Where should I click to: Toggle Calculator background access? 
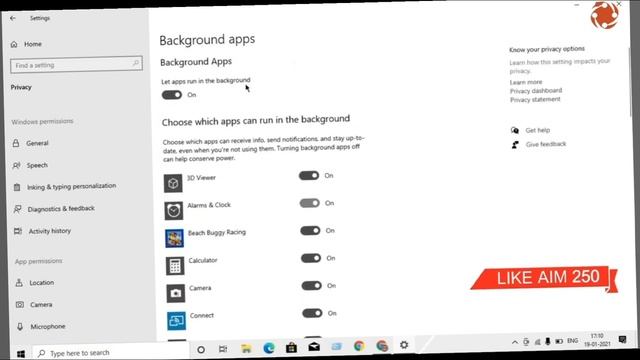[311, 258]
